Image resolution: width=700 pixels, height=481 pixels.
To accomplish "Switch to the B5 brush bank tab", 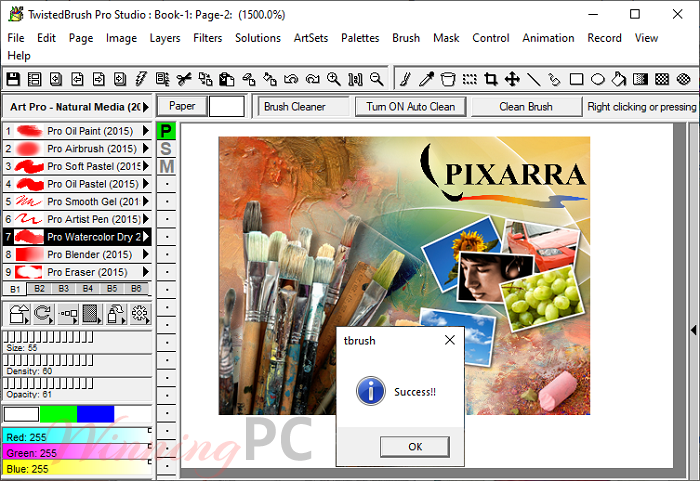I will tap(112, 289).
